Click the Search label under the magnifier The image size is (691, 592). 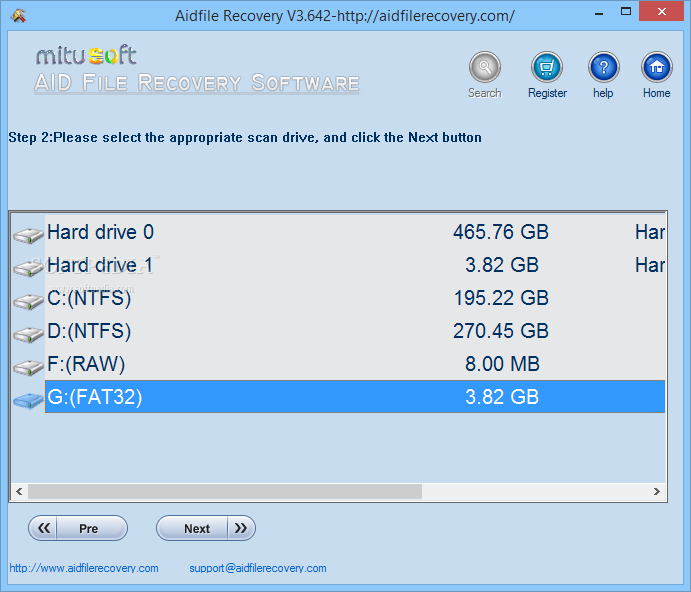tap(484, 93)
